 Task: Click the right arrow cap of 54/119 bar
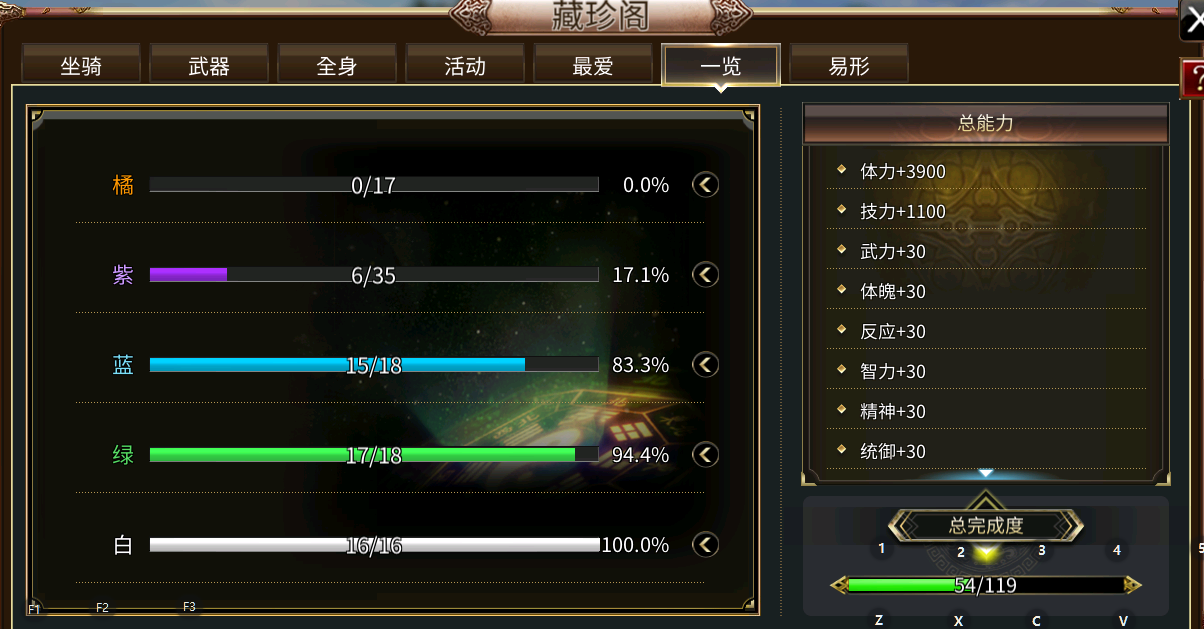point(1133,585)
